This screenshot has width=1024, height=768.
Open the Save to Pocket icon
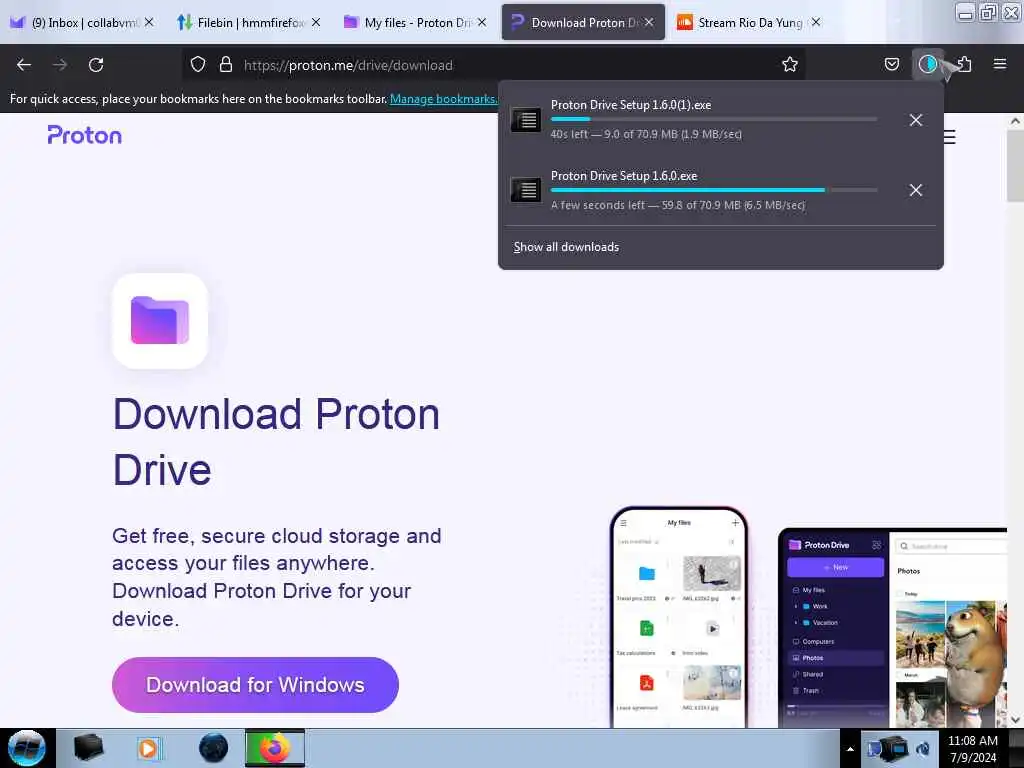891,64
